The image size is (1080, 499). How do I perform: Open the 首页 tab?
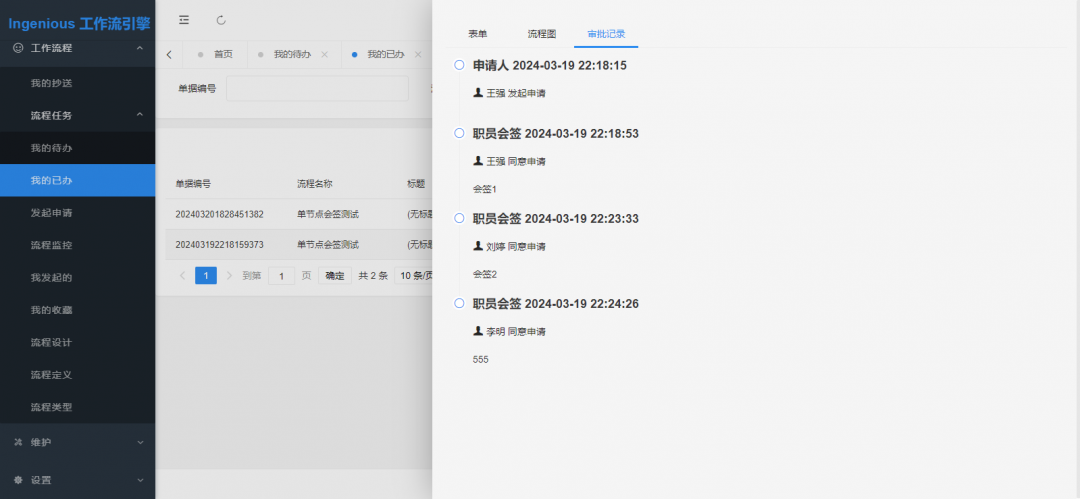point(215,54)
